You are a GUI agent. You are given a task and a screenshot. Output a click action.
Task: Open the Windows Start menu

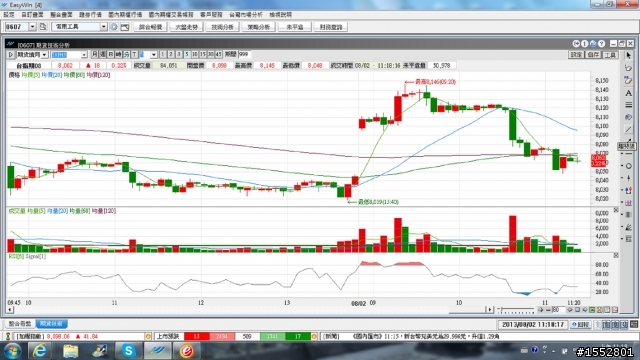pos(13,351)
